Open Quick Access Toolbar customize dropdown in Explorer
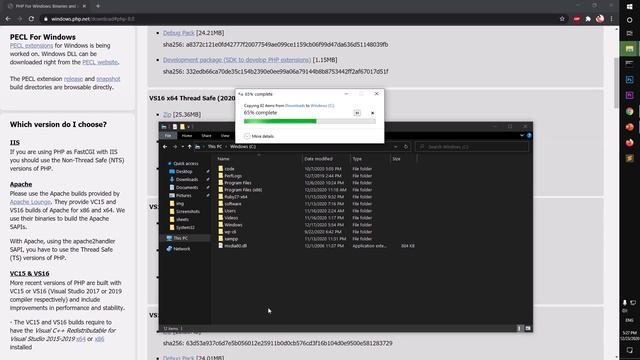 [189, 127]
